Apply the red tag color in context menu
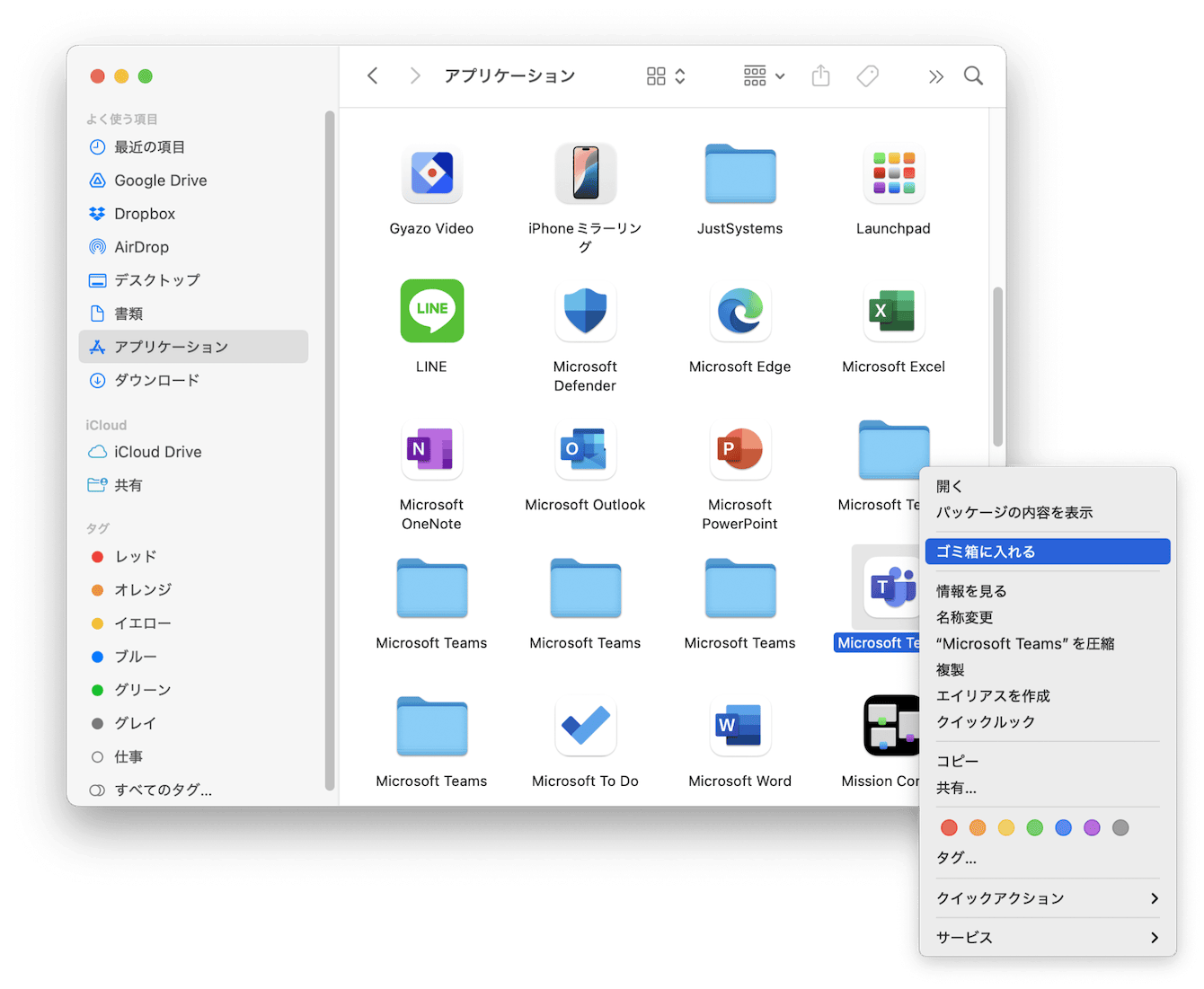The height and width of the screenshot is (989, 1204). [949, 827]
